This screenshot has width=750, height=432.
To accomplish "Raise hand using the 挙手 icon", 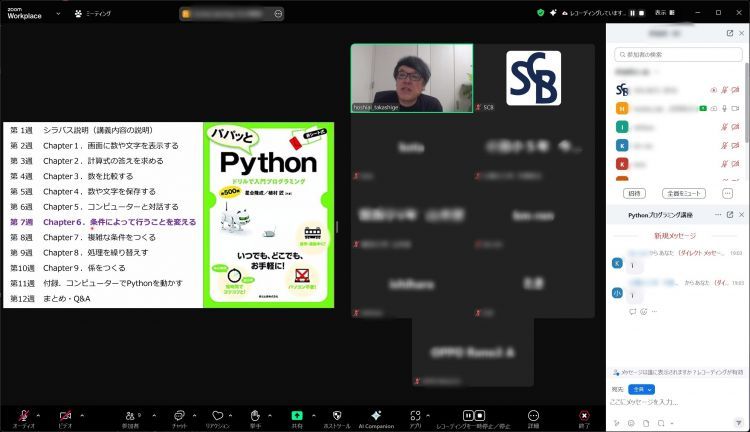I will 255,415.
